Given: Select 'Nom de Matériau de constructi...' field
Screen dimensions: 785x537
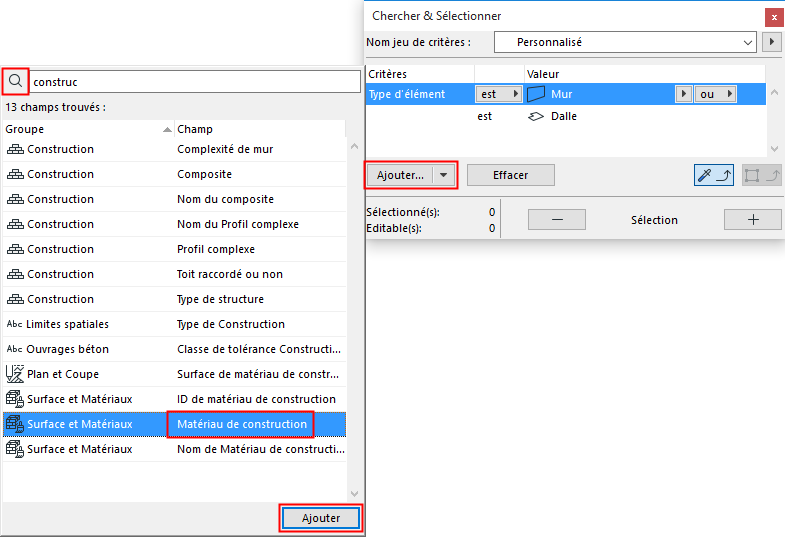Looking at the screenshot, I should (174, 449).
